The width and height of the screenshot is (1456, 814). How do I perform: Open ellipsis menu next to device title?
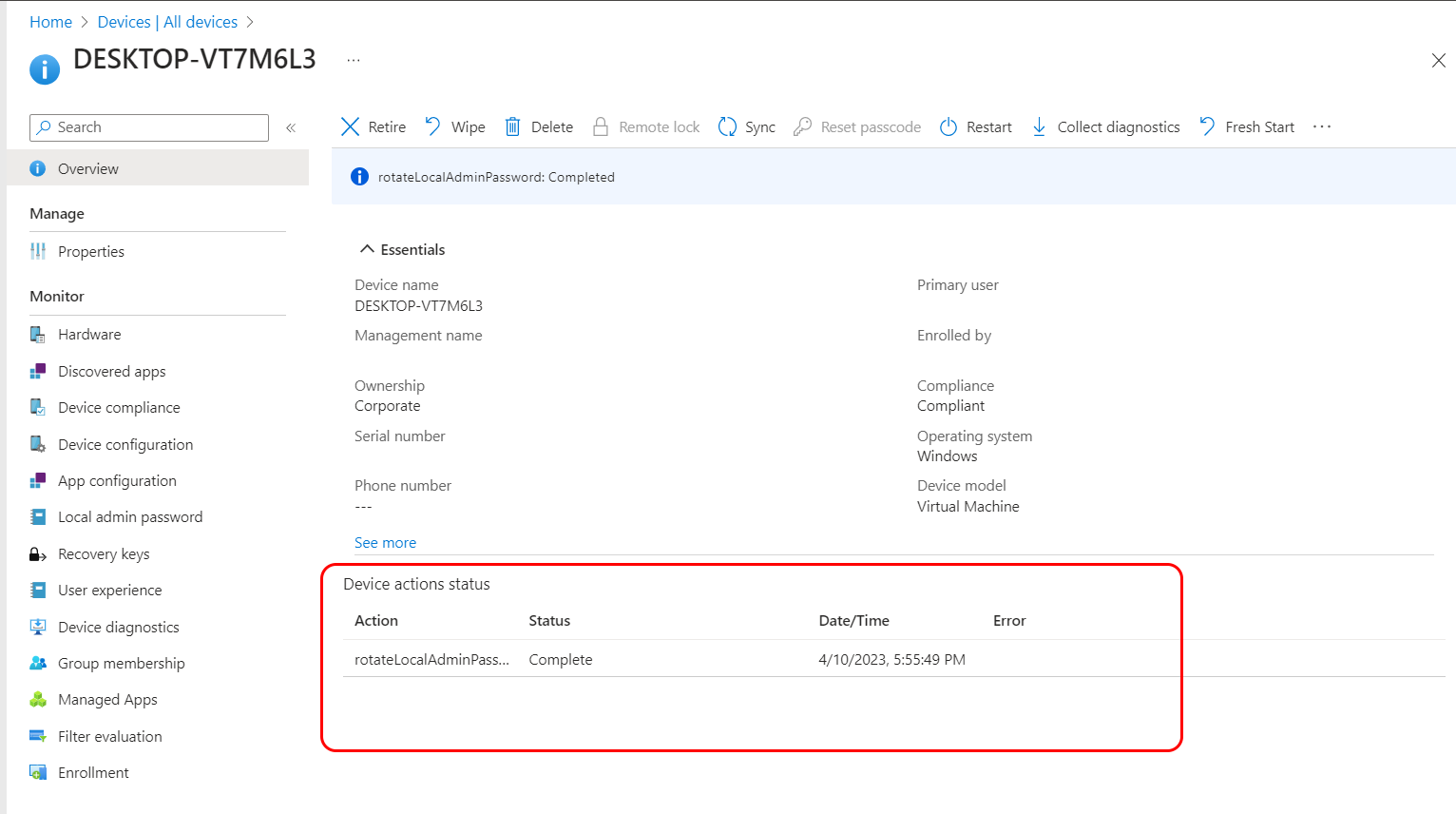point(354,59)
